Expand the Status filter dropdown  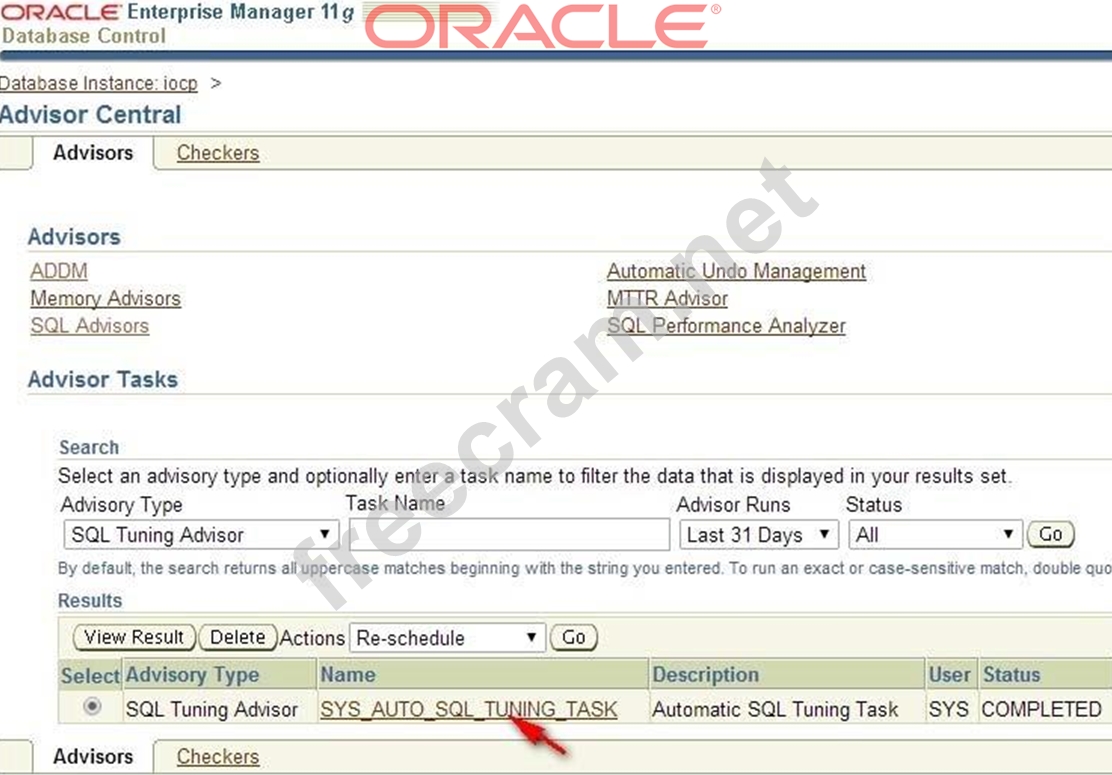pyautogui.click(x=935, y=535)
